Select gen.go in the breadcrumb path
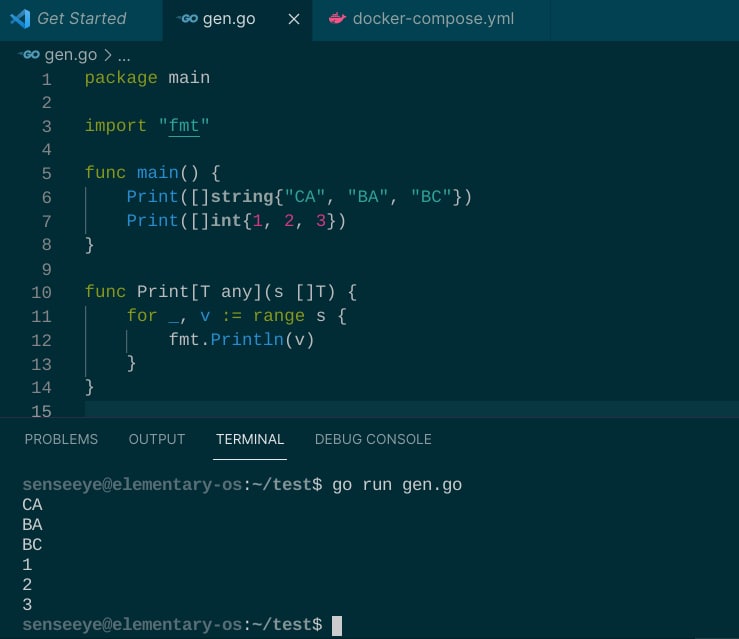This screenshot has height=639, width=739. point(71,55)
